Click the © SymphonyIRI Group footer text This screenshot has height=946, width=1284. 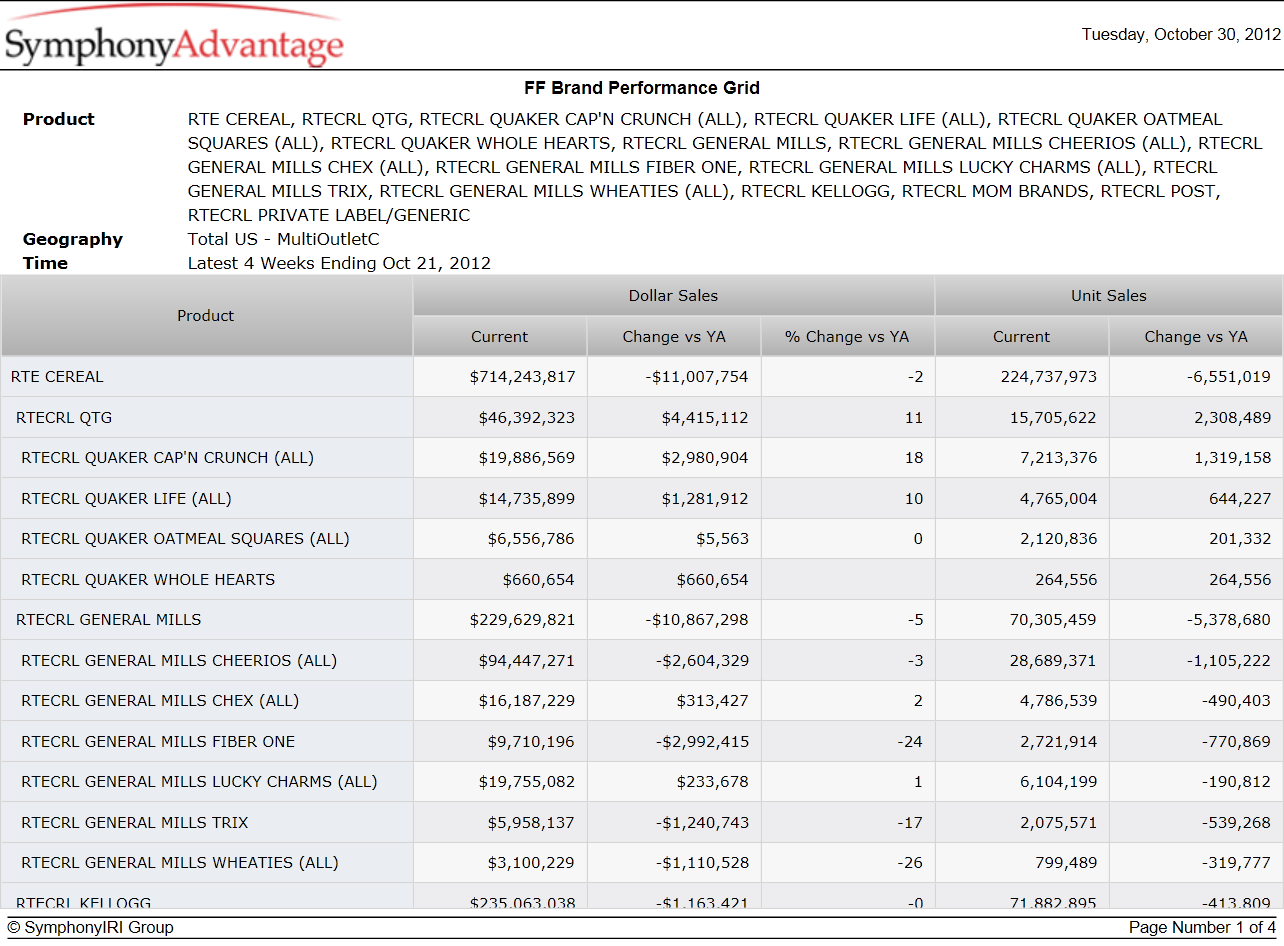pos(91,928)
